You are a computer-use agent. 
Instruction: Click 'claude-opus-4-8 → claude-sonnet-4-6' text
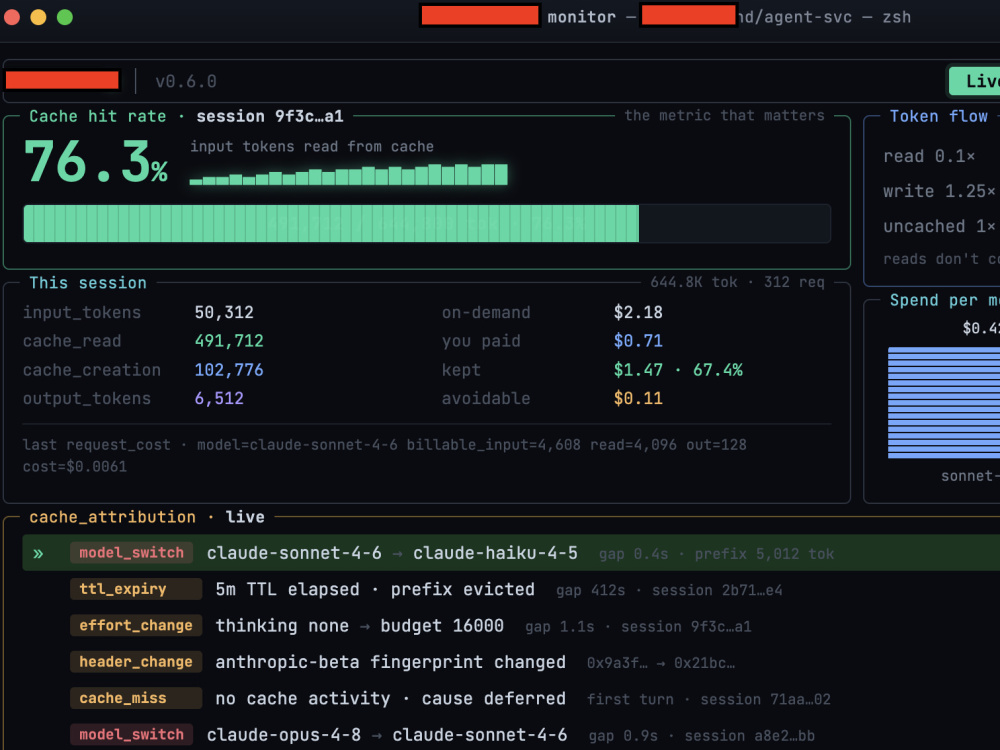[386, 735]
